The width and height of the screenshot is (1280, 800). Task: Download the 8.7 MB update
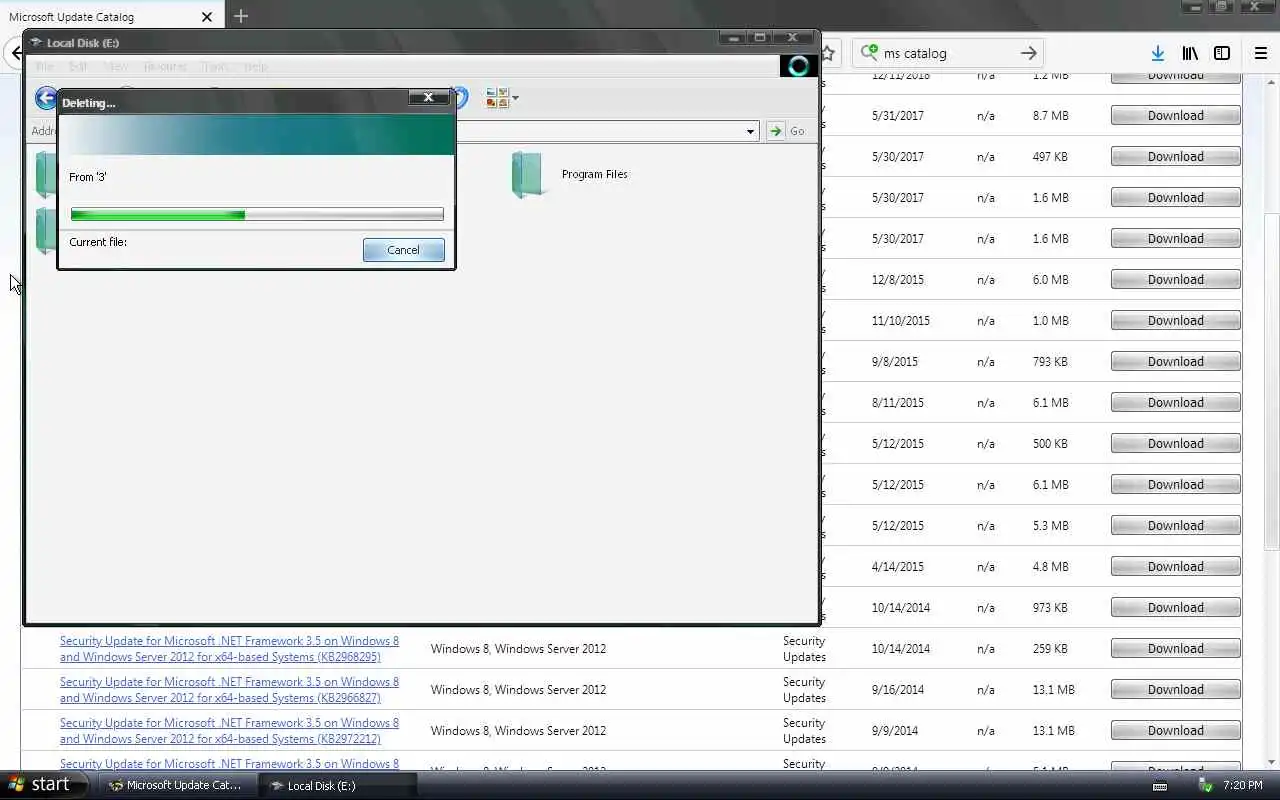(x=1175, y=116)
